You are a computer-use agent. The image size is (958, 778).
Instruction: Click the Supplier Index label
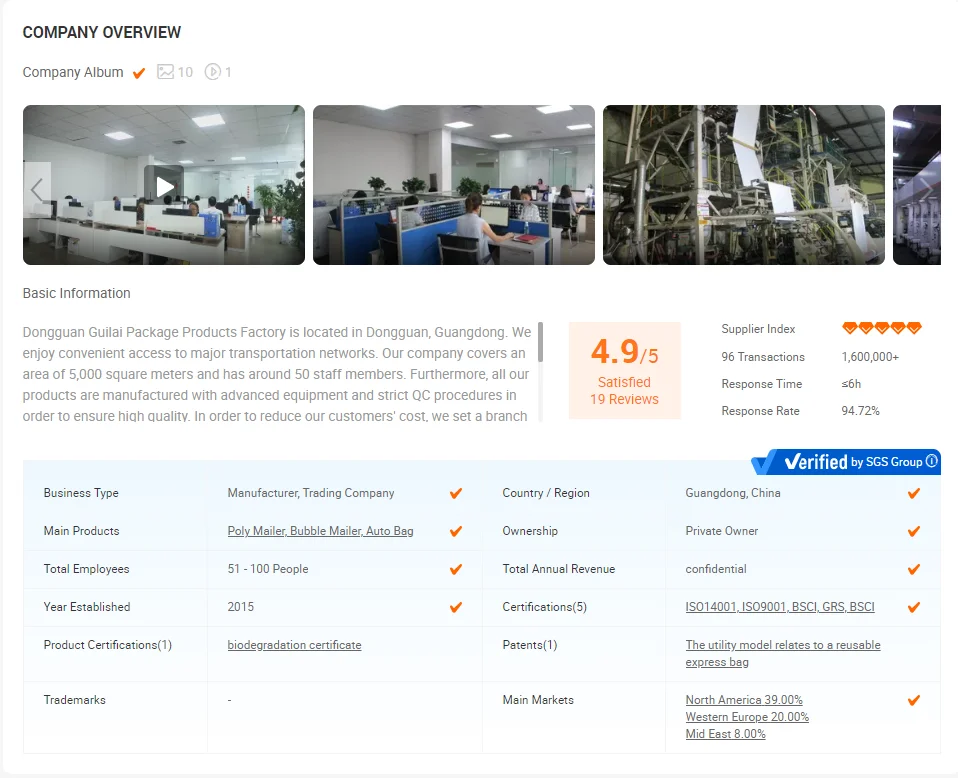[x=758, y=329]
